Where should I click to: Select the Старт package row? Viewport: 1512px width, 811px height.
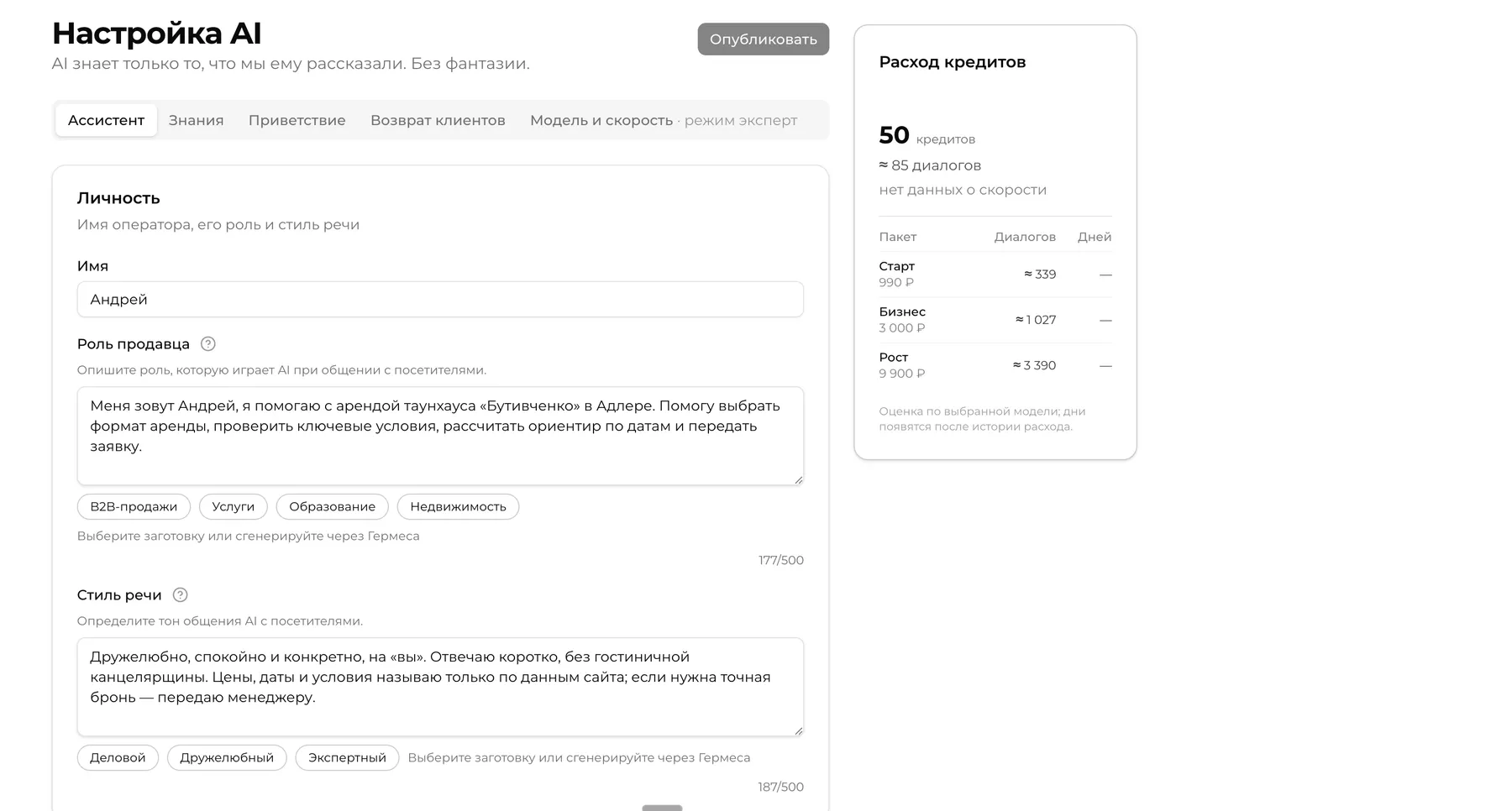(995, 275)
